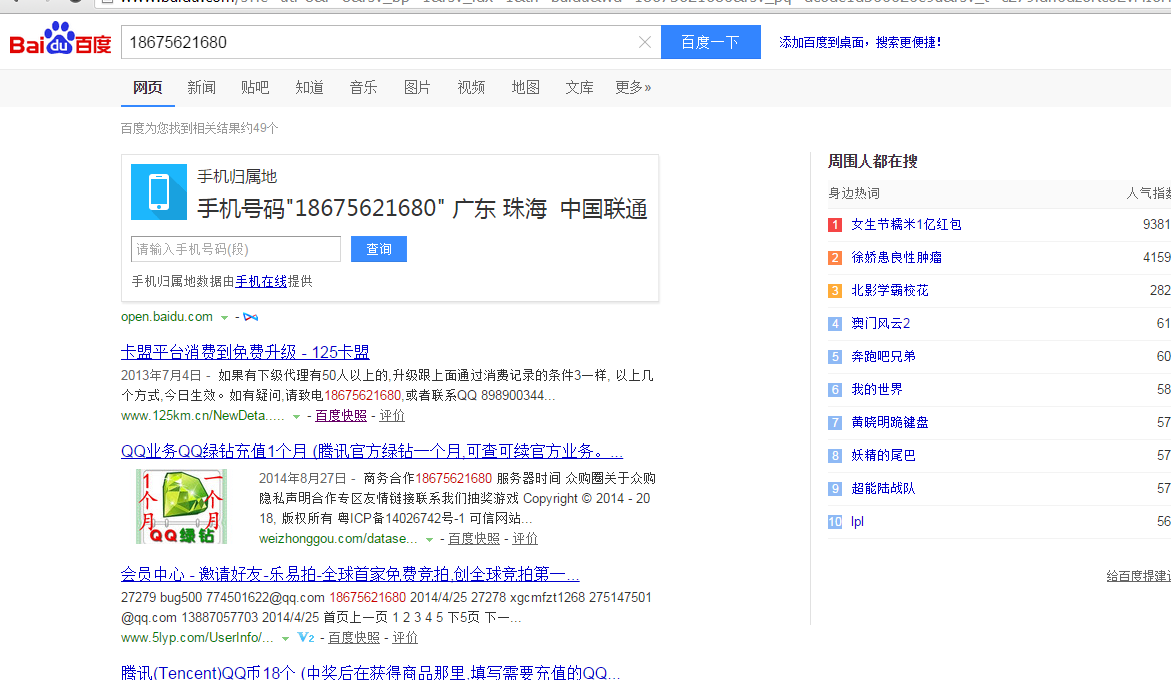Open 百度快照 for the weizhonggou.com result
The width and height of the screenshot is (1171, 680).
pyautogui.click(x=473, y=539)
